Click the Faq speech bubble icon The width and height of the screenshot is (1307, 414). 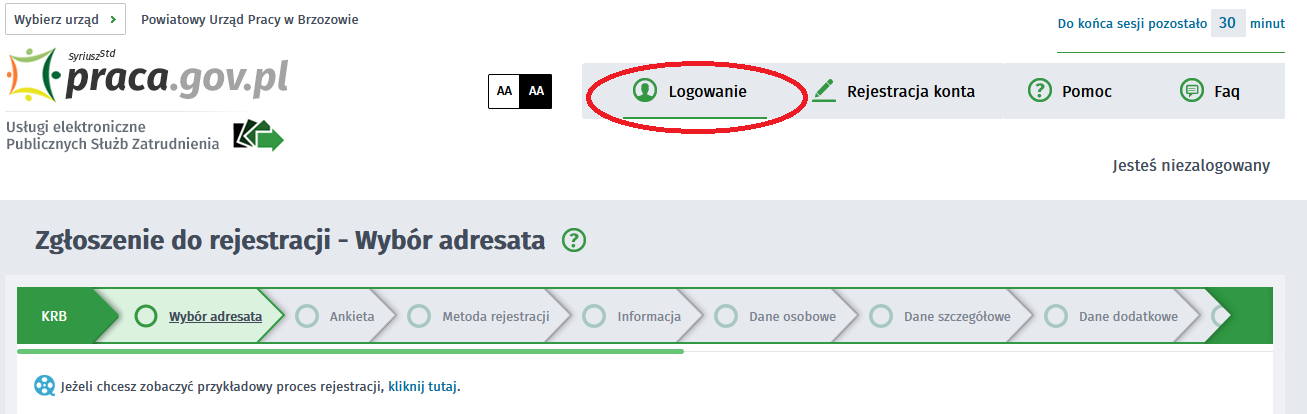coord(1191,91)
